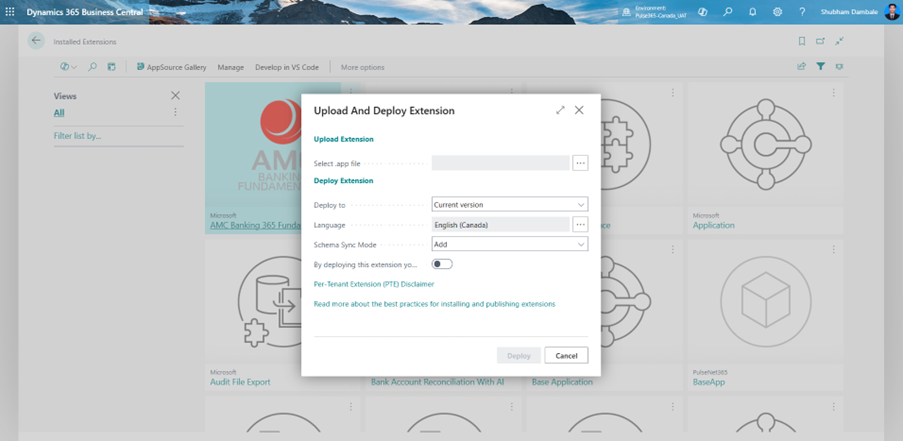Click Dynamics 365 Business Central title
This screenshot has width=903, height=441.
coord(85,12)
